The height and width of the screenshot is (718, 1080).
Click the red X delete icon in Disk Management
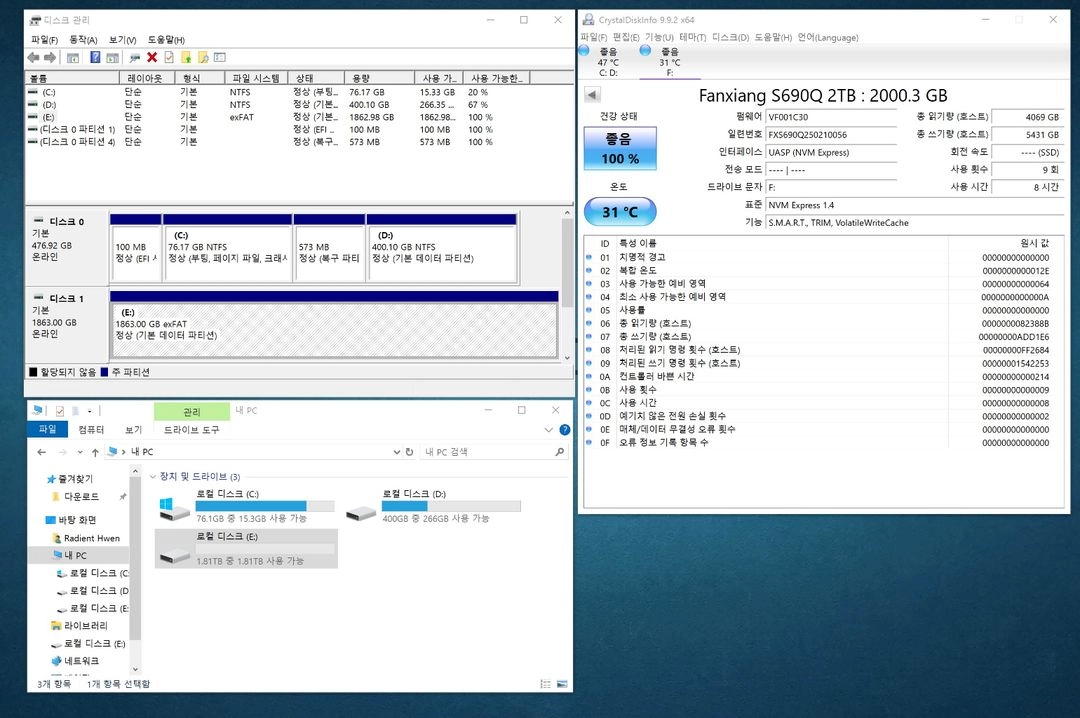(152, 57)
